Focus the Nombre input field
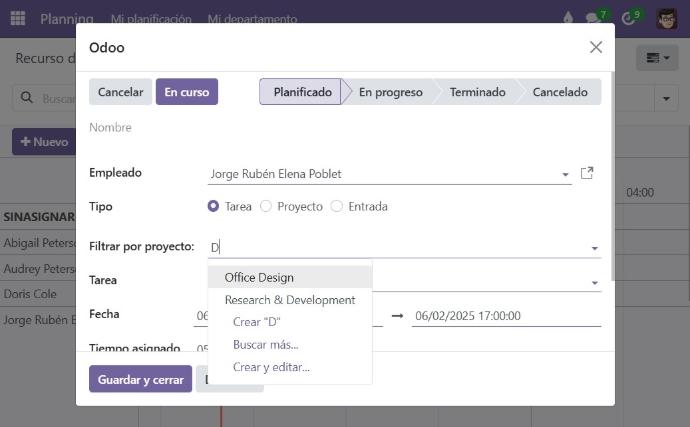The width and height of the screenshot is (690, 427). [345, 127]
